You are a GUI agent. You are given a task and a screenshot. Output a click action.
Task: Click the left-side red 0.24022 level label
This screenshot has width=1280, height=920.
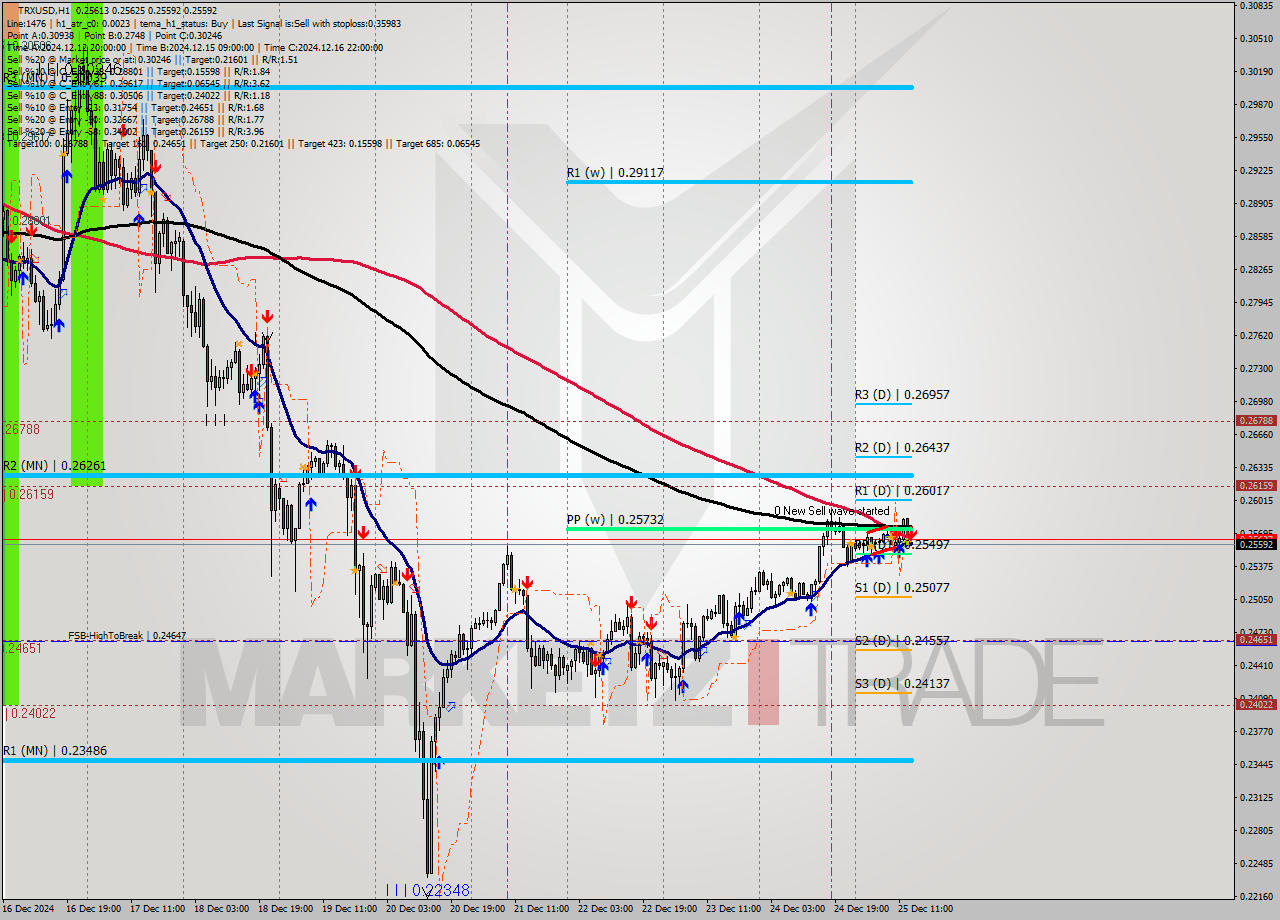pyautogui.click(x=30, y=714)
